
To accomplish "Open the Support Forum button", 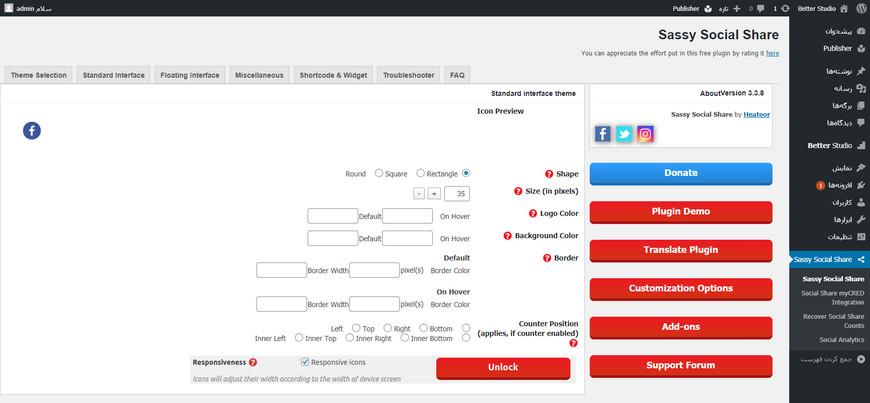I will click(x=681, y=365).
